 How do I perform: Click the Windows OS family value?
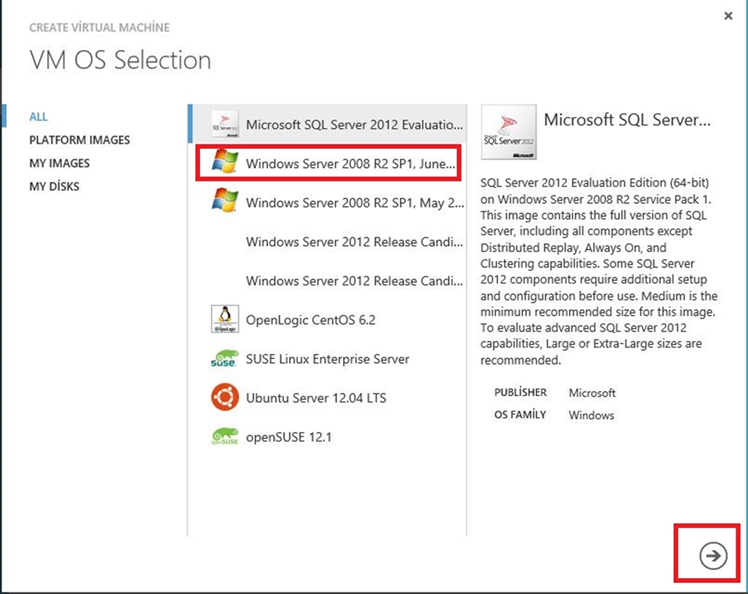591,415
